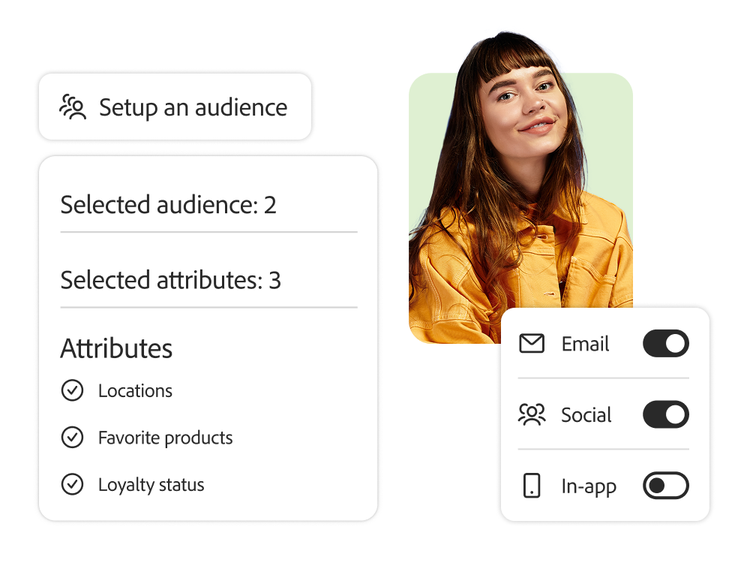
Task: Click the Email channel label
Action: click(x=585, y=344)
